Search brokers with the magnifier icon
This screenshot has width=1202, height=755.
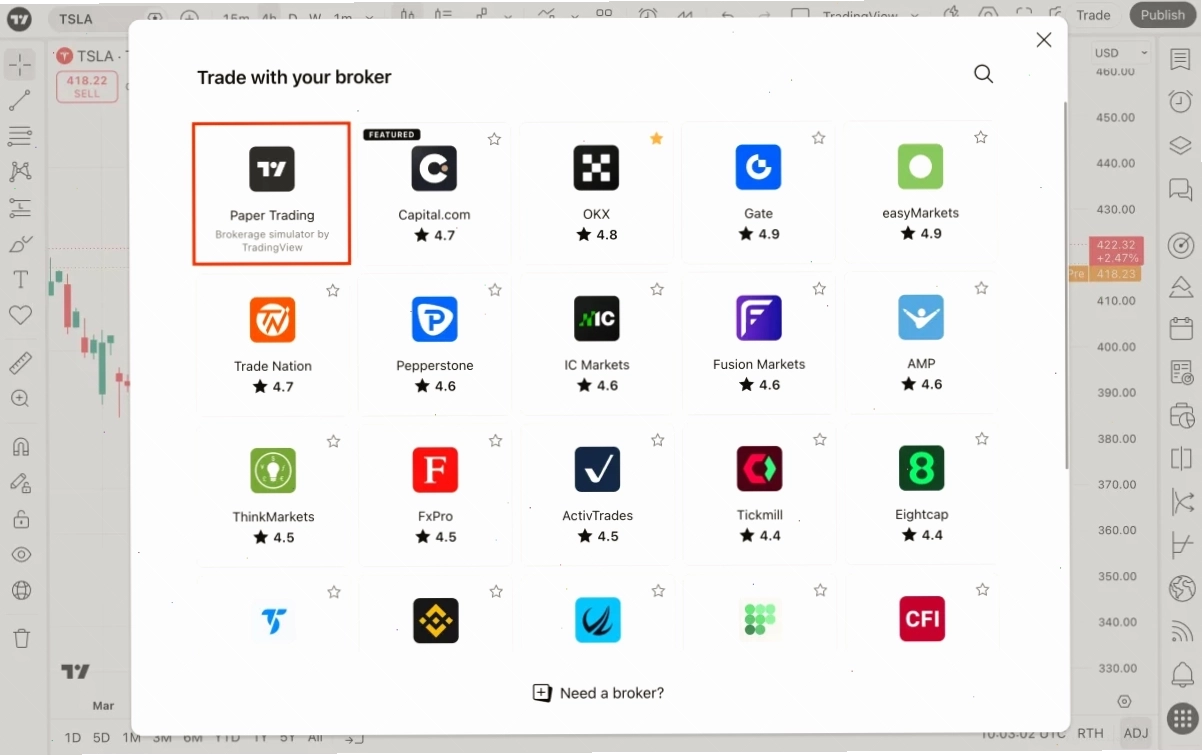click(x=984, y=74)
